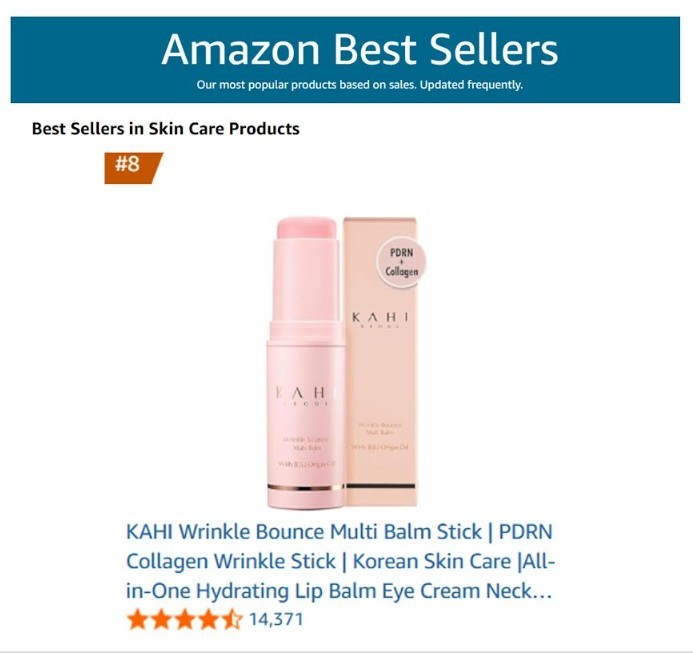Click the KAHI logo on the box
Screen dimensions: 693x653
tap(380, 320)
